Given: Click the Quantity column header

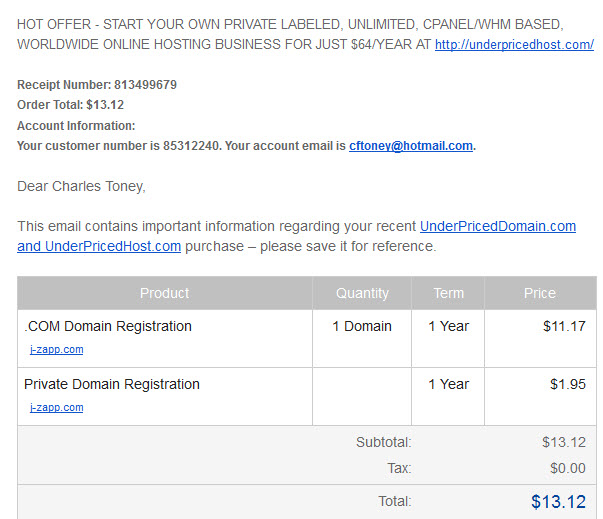Looking at the screenshot, I should point(362,293).
